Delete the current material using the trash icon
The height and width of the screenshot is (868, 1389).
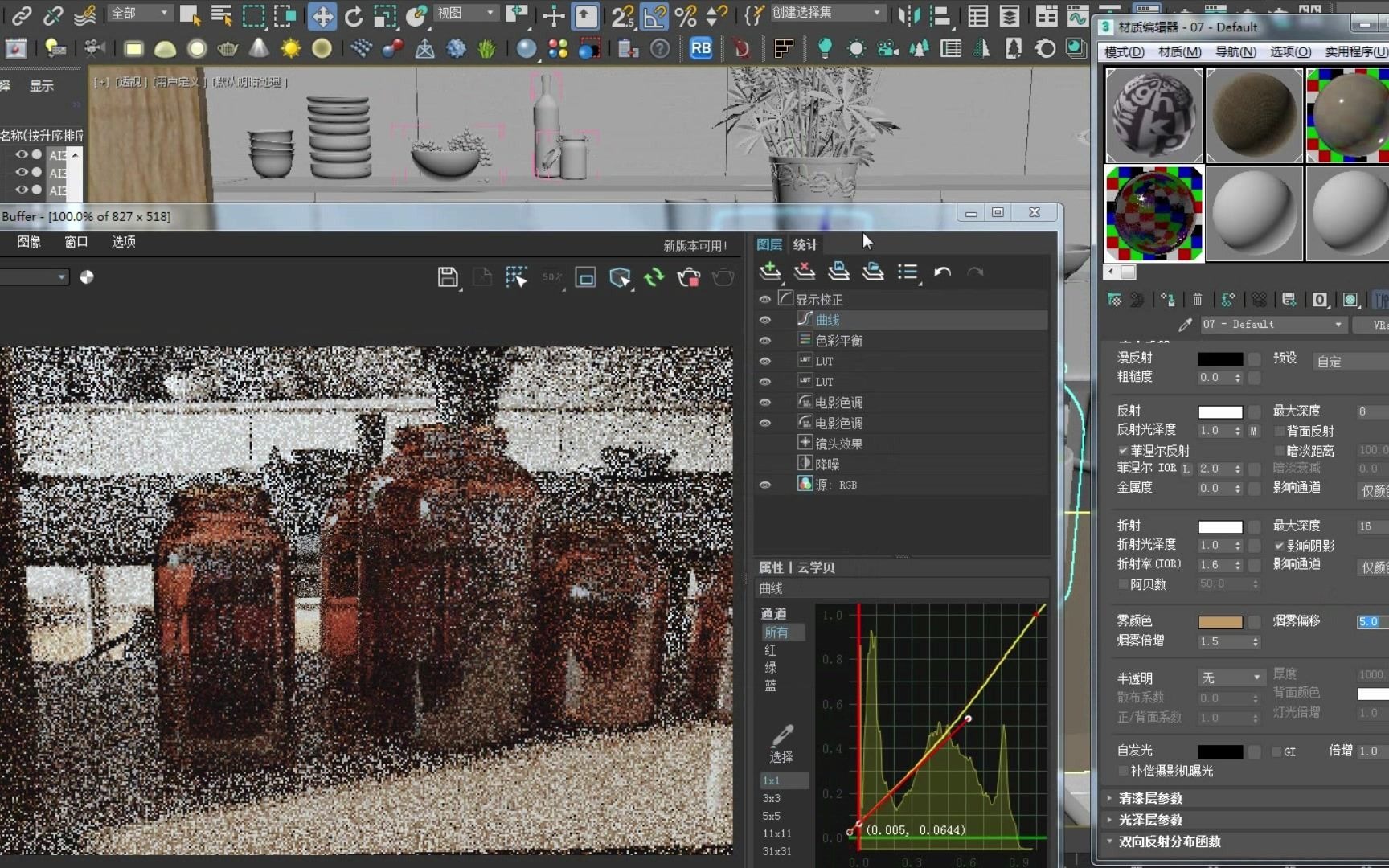click(x=1197, y=300)
